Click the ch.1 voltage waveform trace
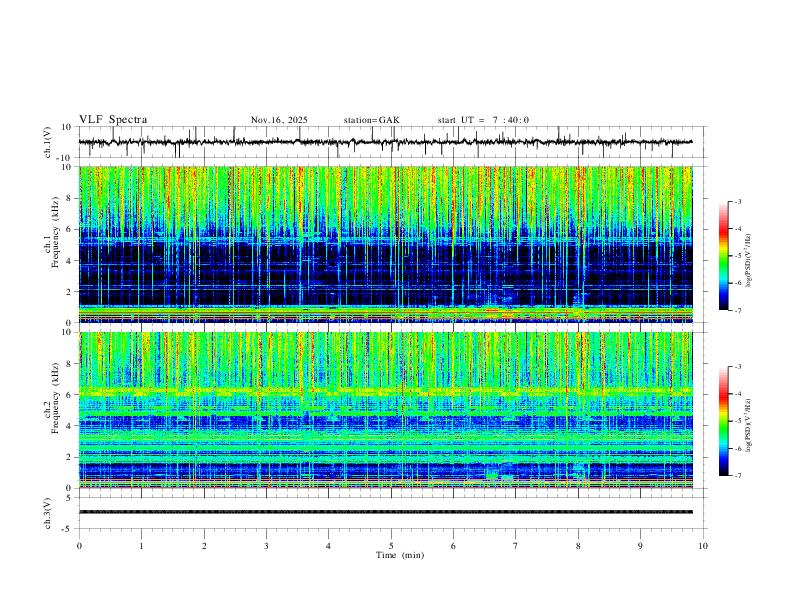Image resolution: width=792 pixels, height=612 pixels. tap(385, 142)
